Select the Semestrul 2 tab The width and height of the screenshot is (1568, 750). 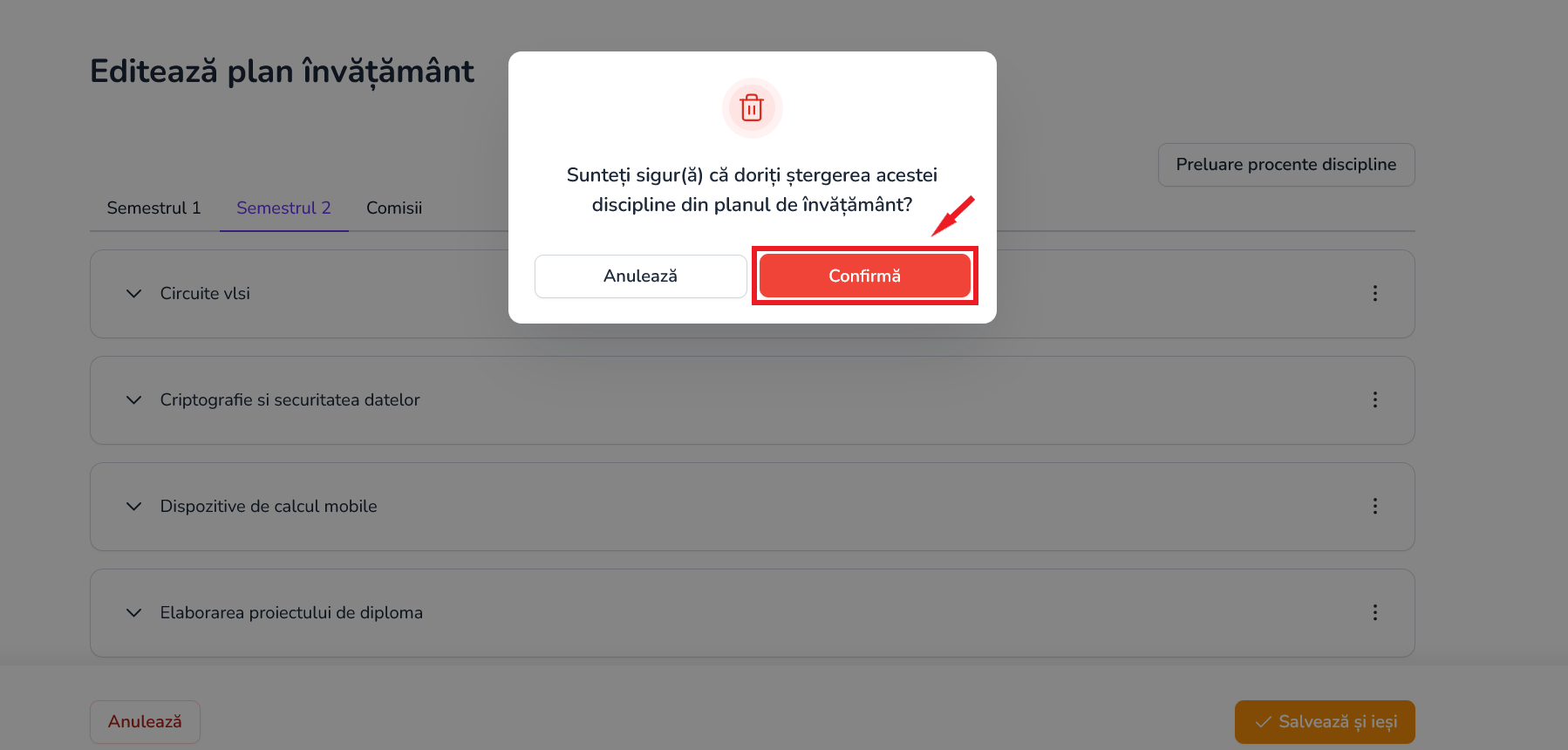click(x=283, y=208)
